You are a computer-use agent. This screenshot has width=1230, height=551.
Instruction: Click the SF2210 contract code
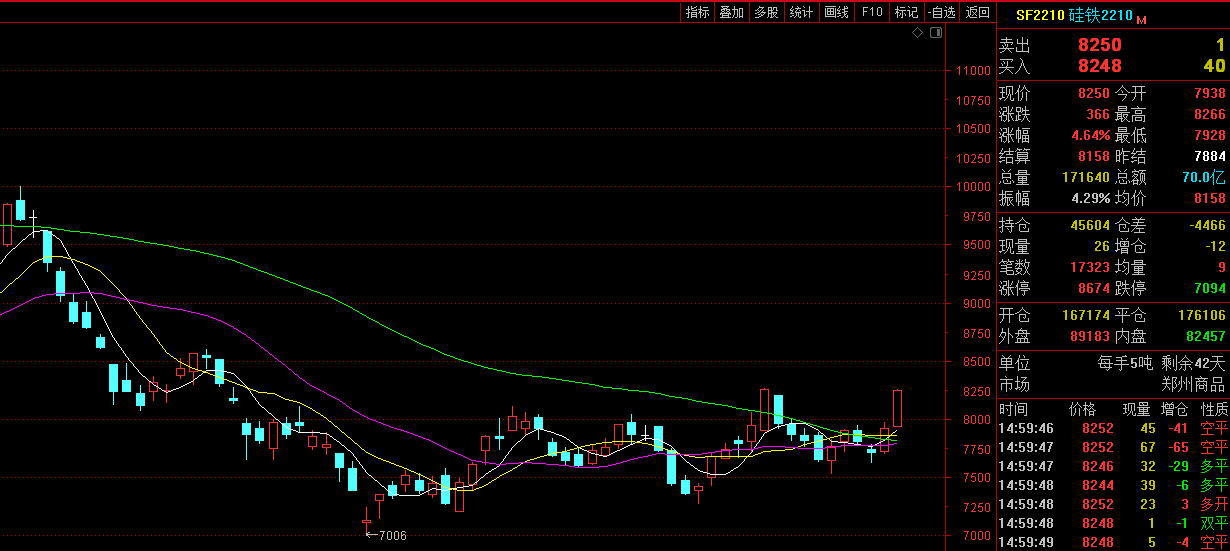1040,16
